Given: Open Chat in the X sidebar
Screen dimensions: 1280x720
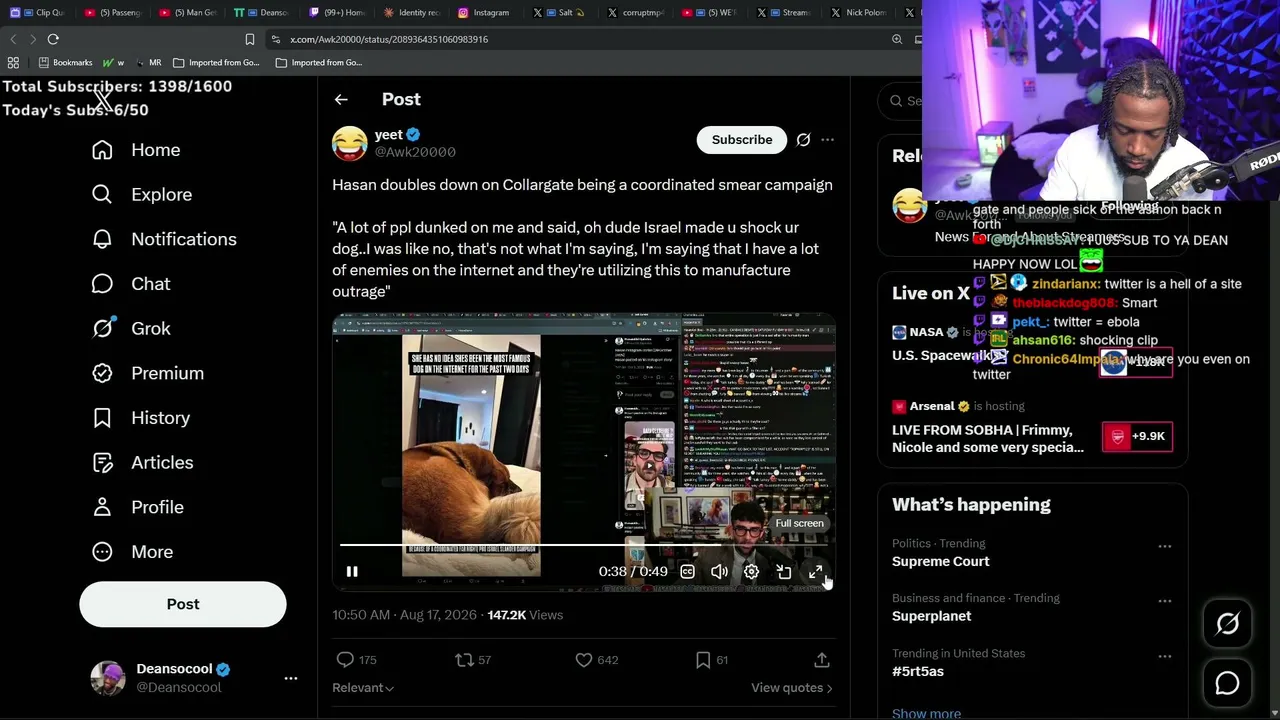Looking at the screenshot, I should [131, 284].
